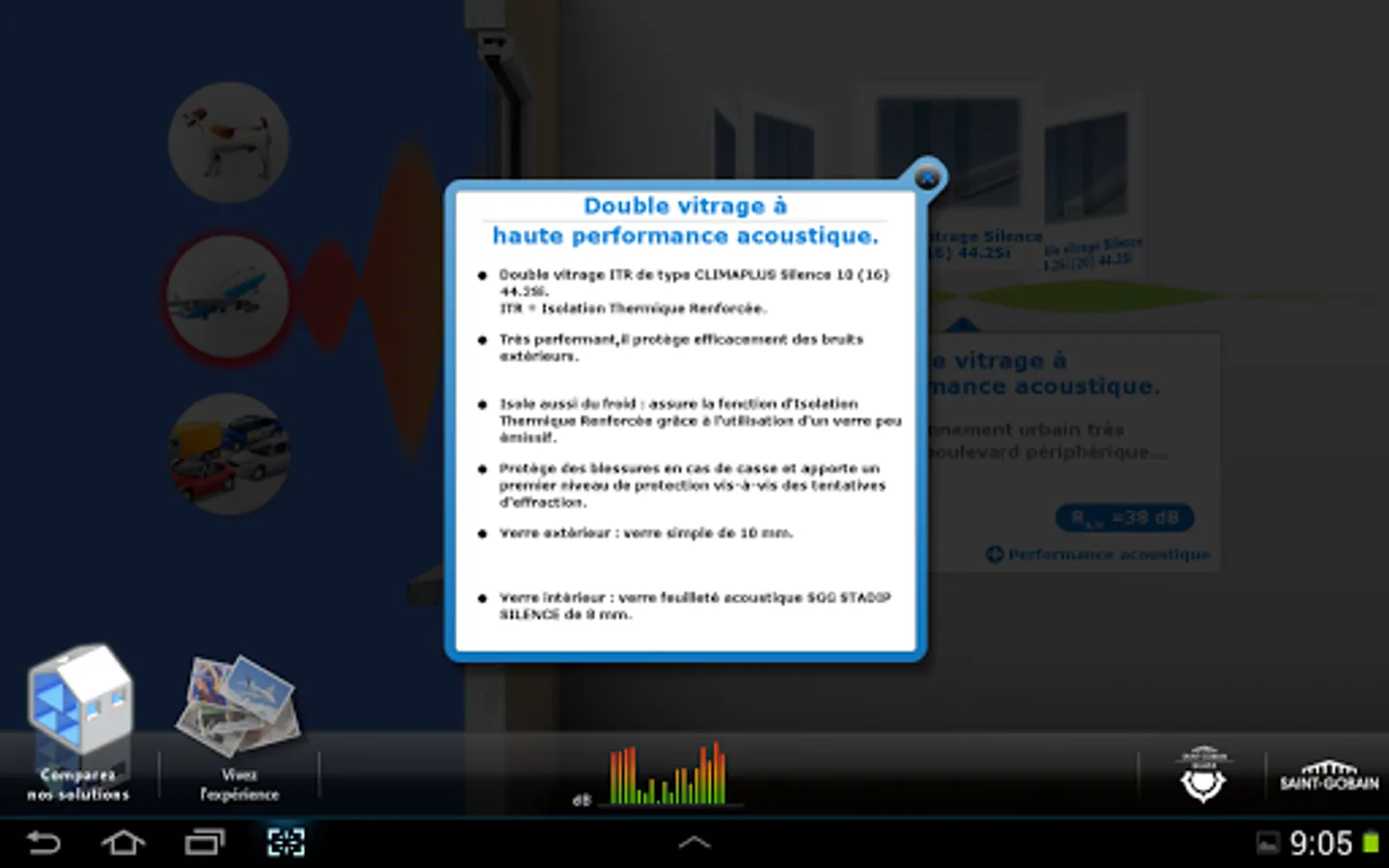Image resolution: width=1389 pixels, height=868 pixels.
Task: Click bullet 'Protège des blessures' text
Action: point(692,485)
